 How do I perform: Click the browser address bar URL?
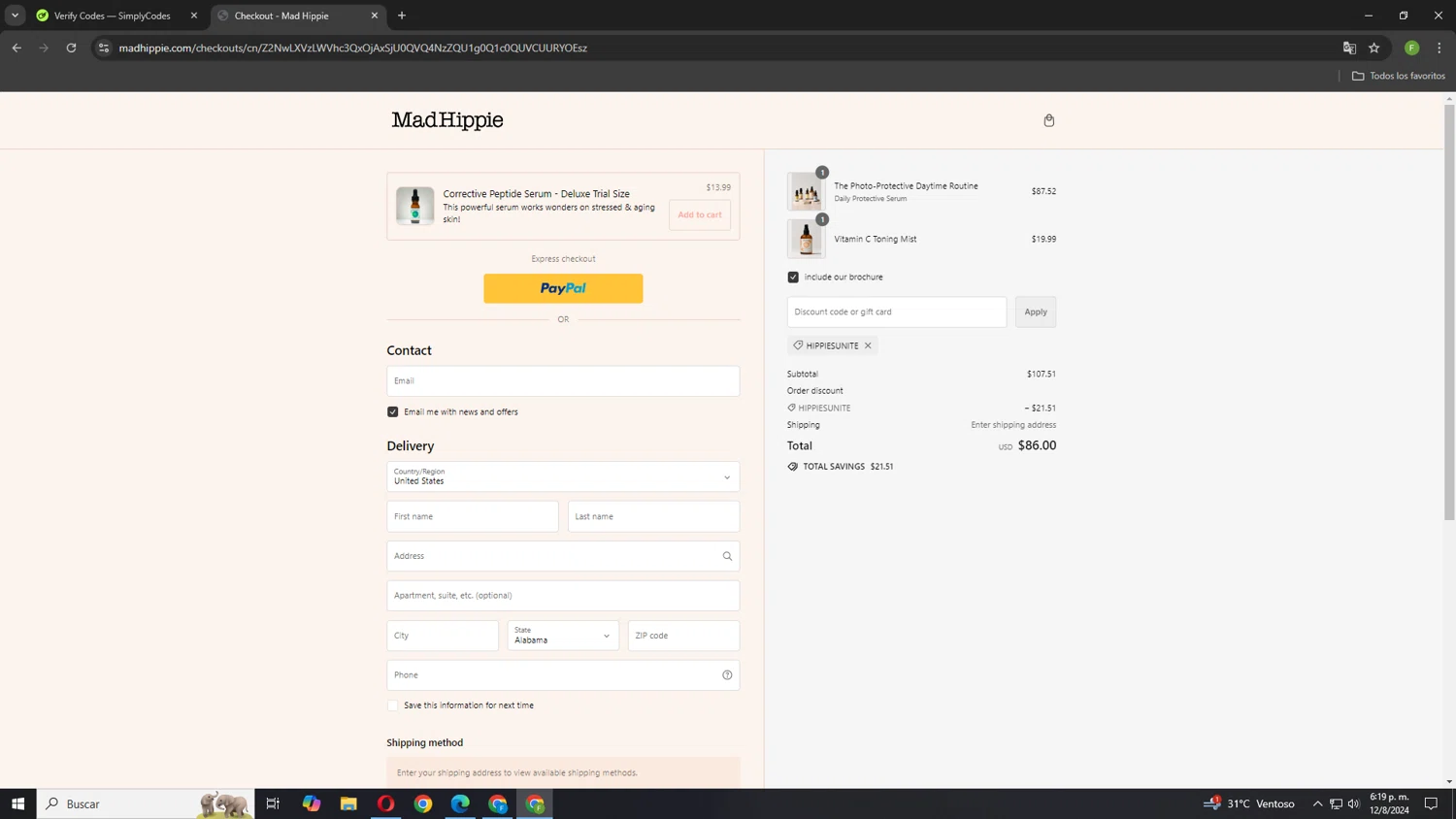coord(352,48)
